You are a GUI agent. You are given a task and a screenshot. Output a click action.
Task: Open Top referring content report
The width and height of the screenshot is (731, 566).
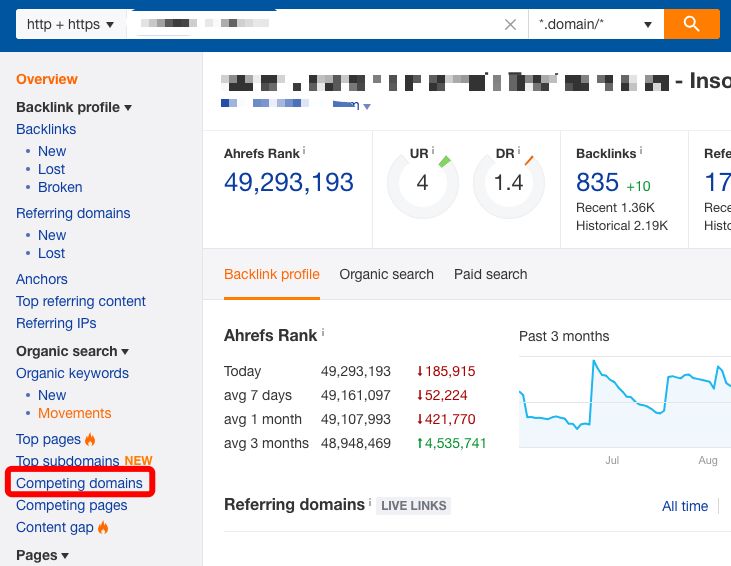81,301
